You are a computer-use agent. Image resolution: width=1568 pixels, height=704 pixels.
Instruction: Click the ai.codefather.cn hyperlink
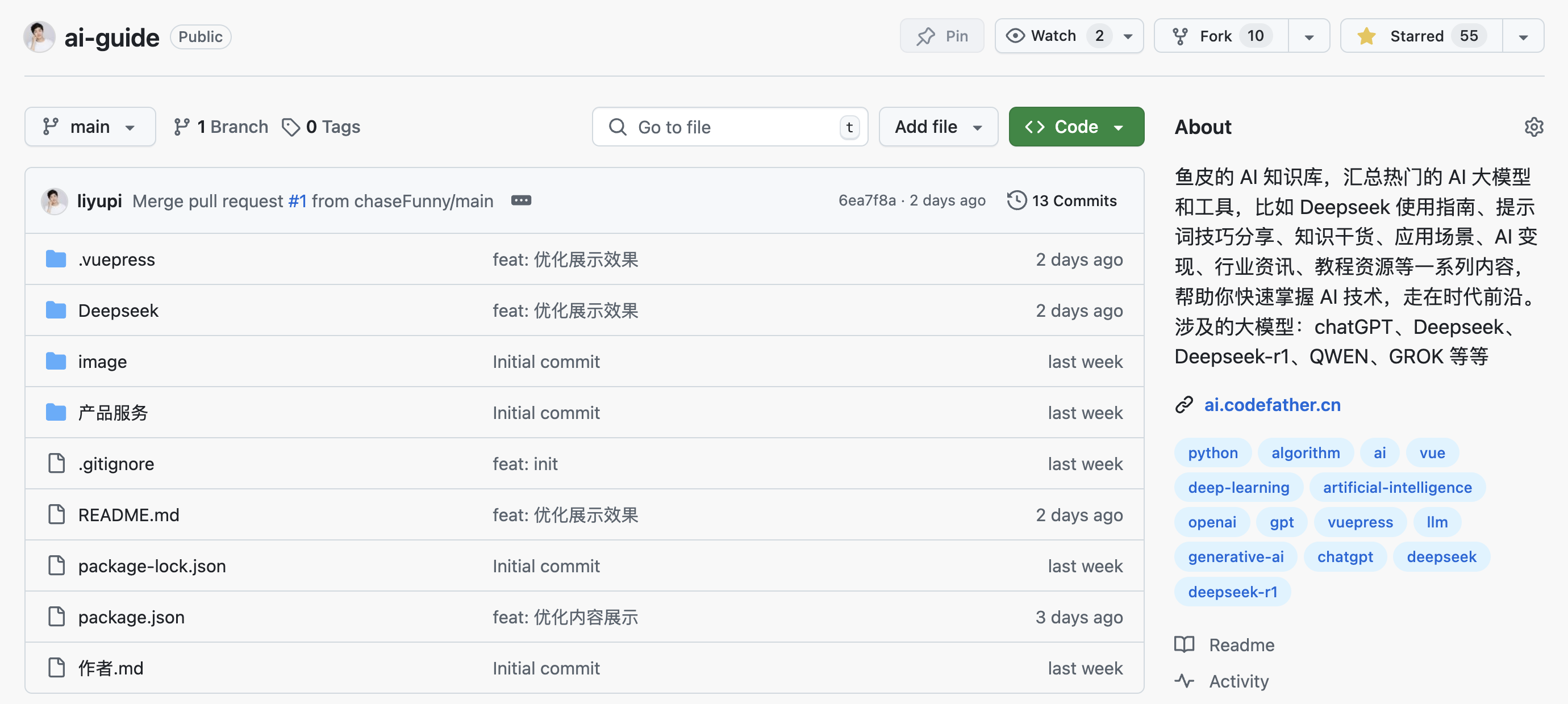coord(1272,405)
